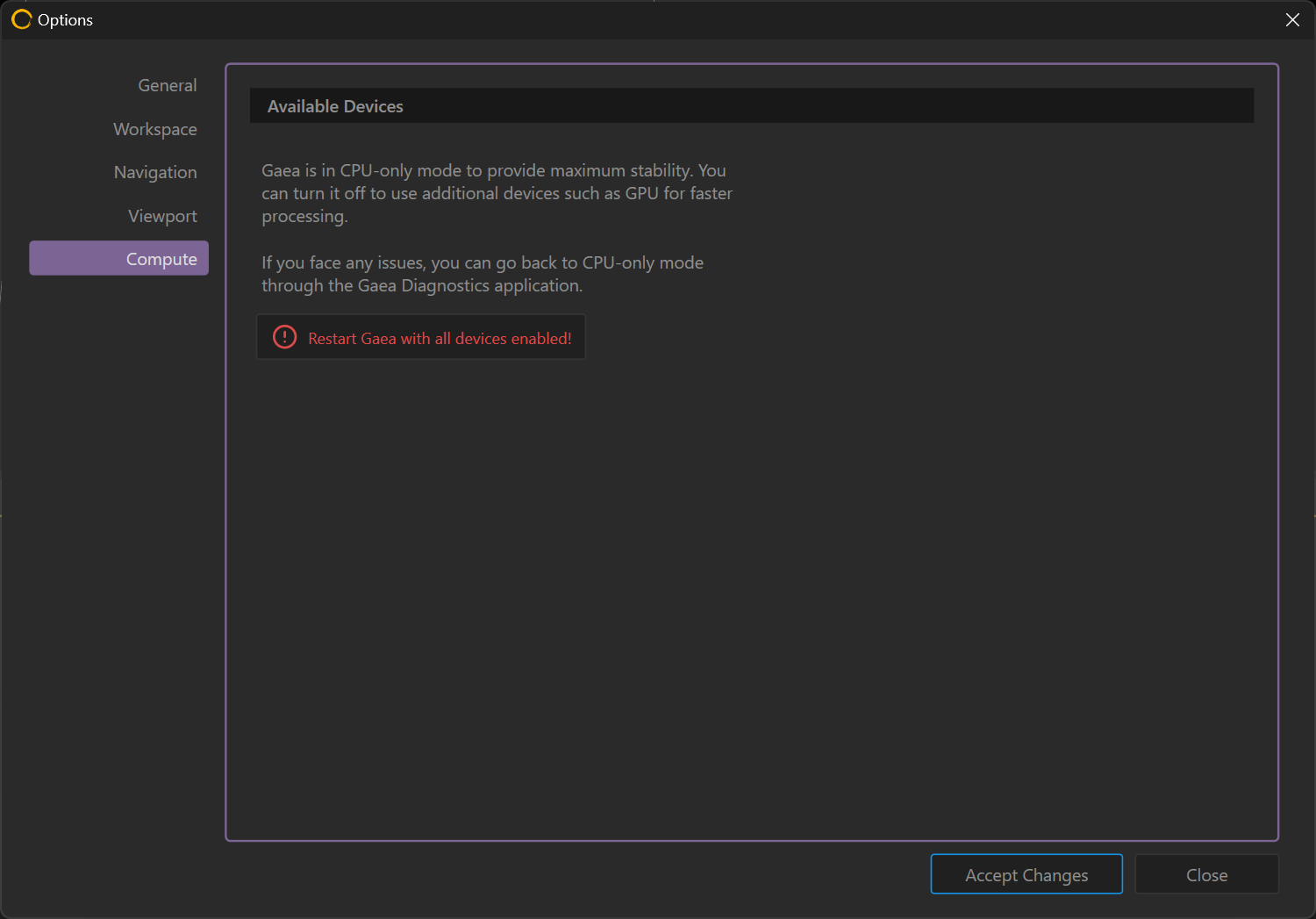Screen dimensions: 1316x919
Task: Click the CPU-only mode description paragraph
Action: pyautogui.click(x=496, y=193)
